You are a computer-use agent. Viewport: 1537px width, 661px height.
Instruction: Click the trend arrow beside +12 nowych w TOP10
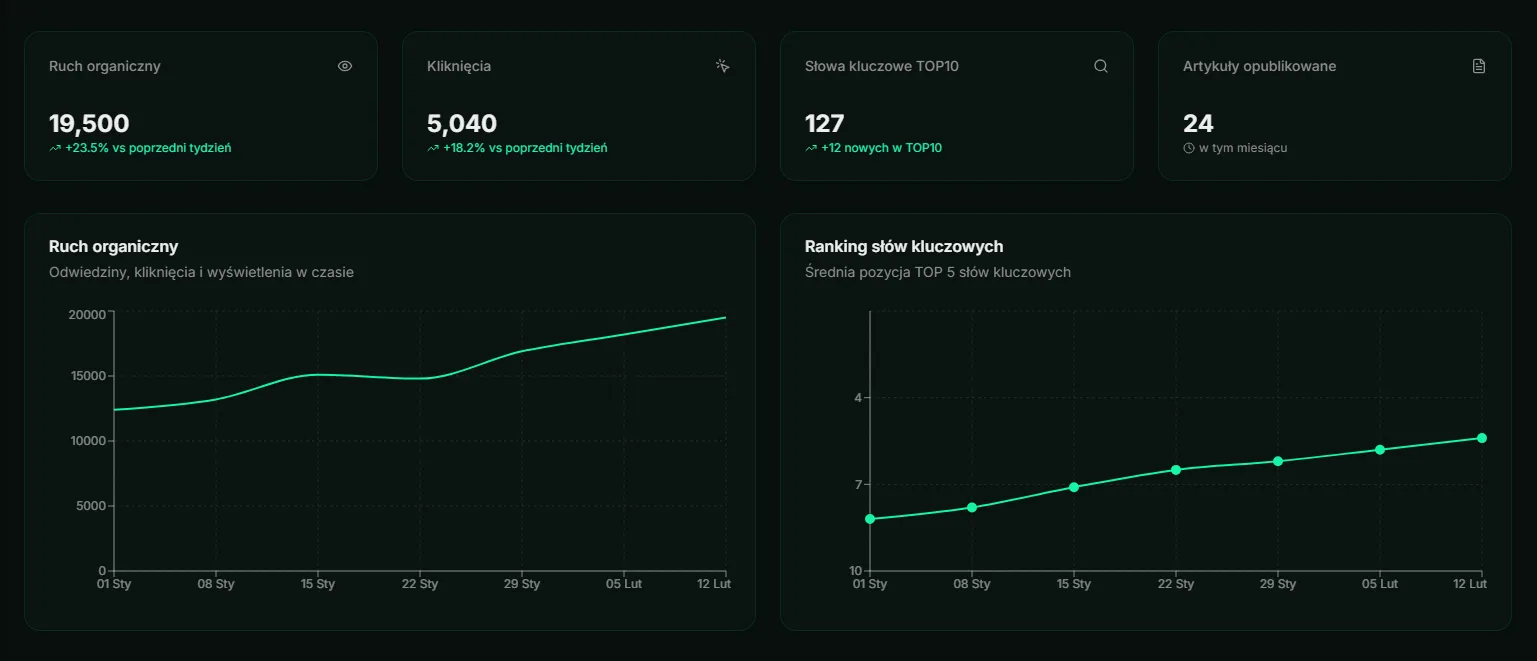coord(812,146)
